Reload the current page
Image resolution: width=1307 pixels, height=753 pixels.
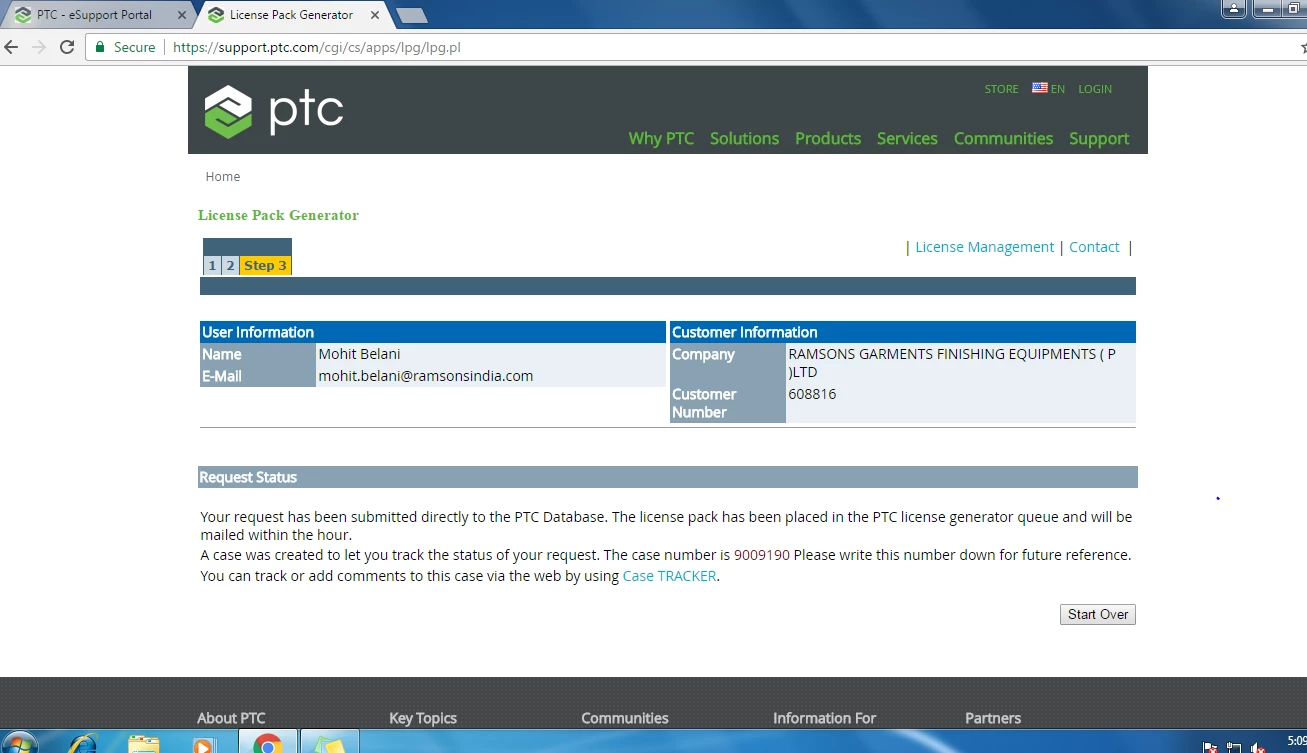pyautogui.click(x=67, y=47)
